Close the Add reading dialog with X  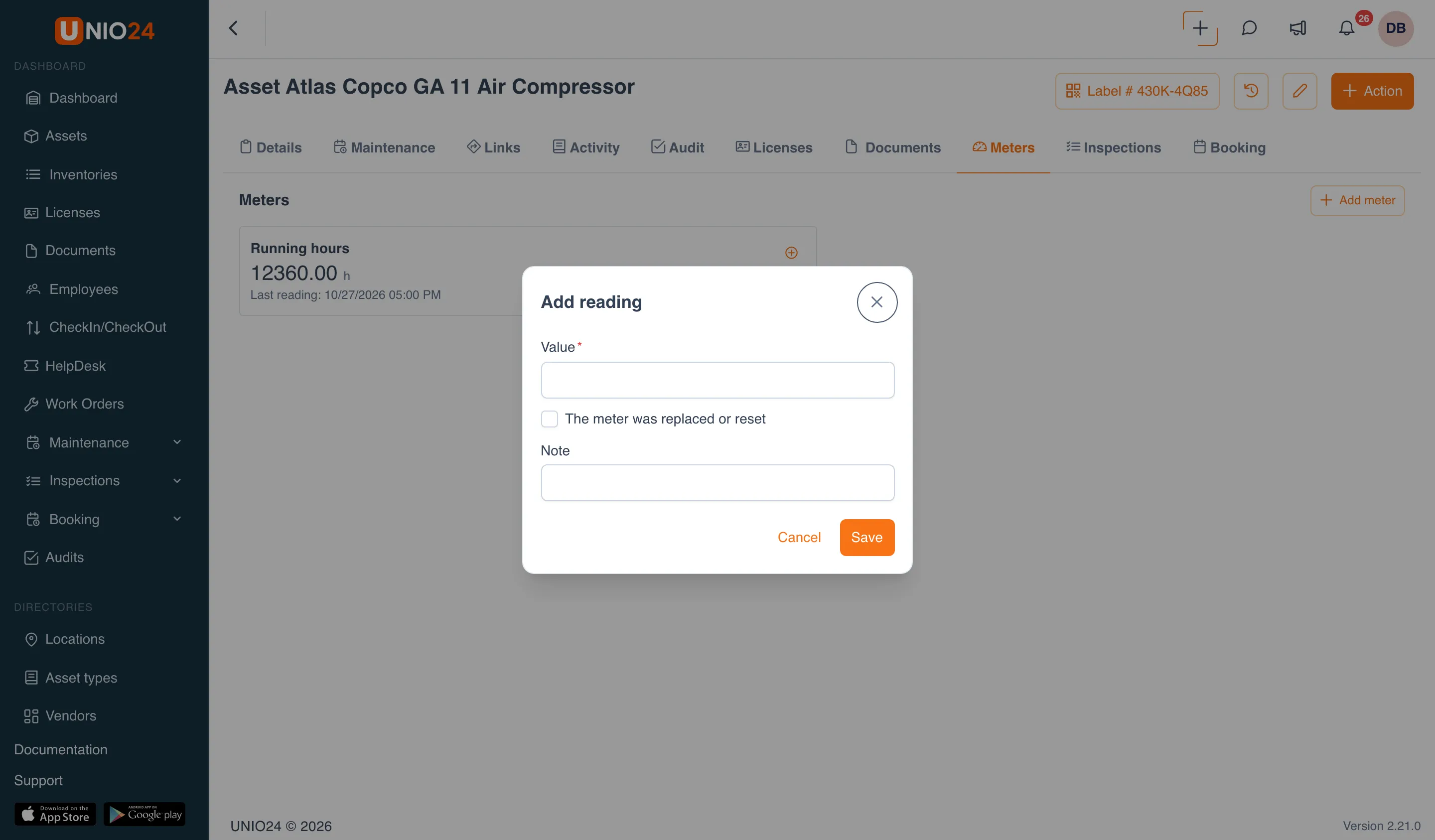[x=877, y=302]
